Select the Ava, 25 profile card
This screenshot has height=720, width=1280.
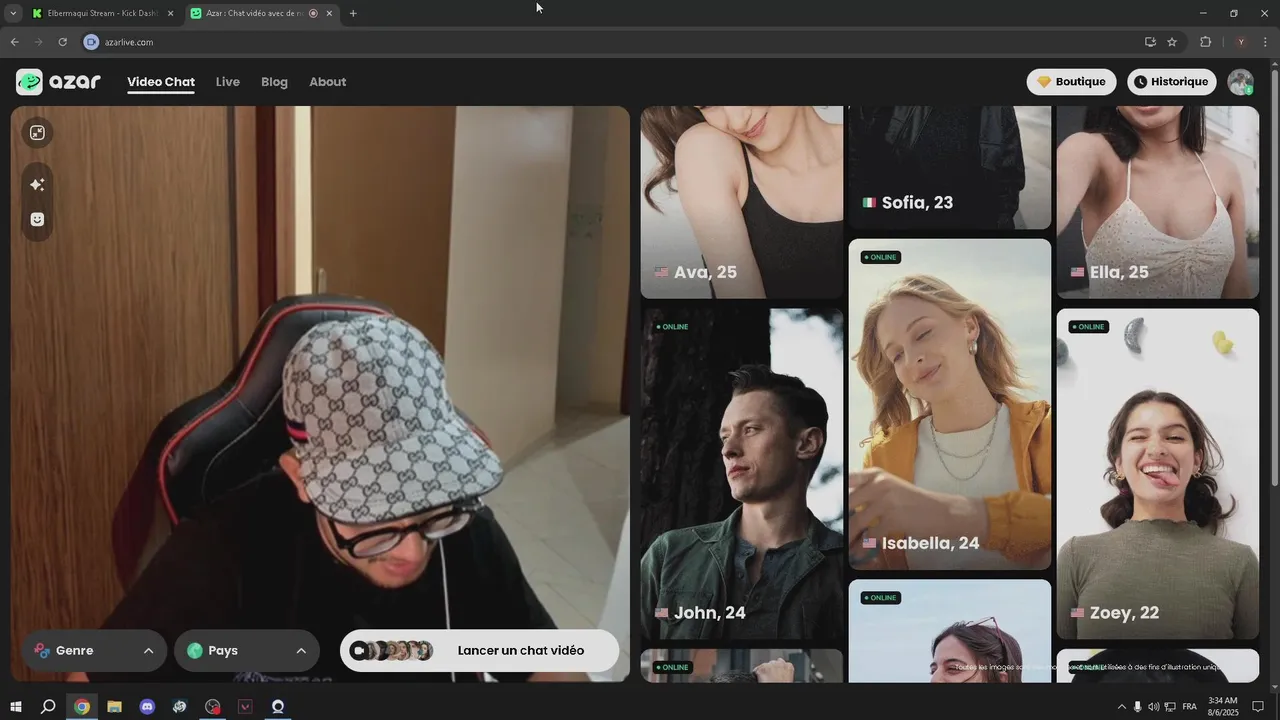(x=742, y=202)
